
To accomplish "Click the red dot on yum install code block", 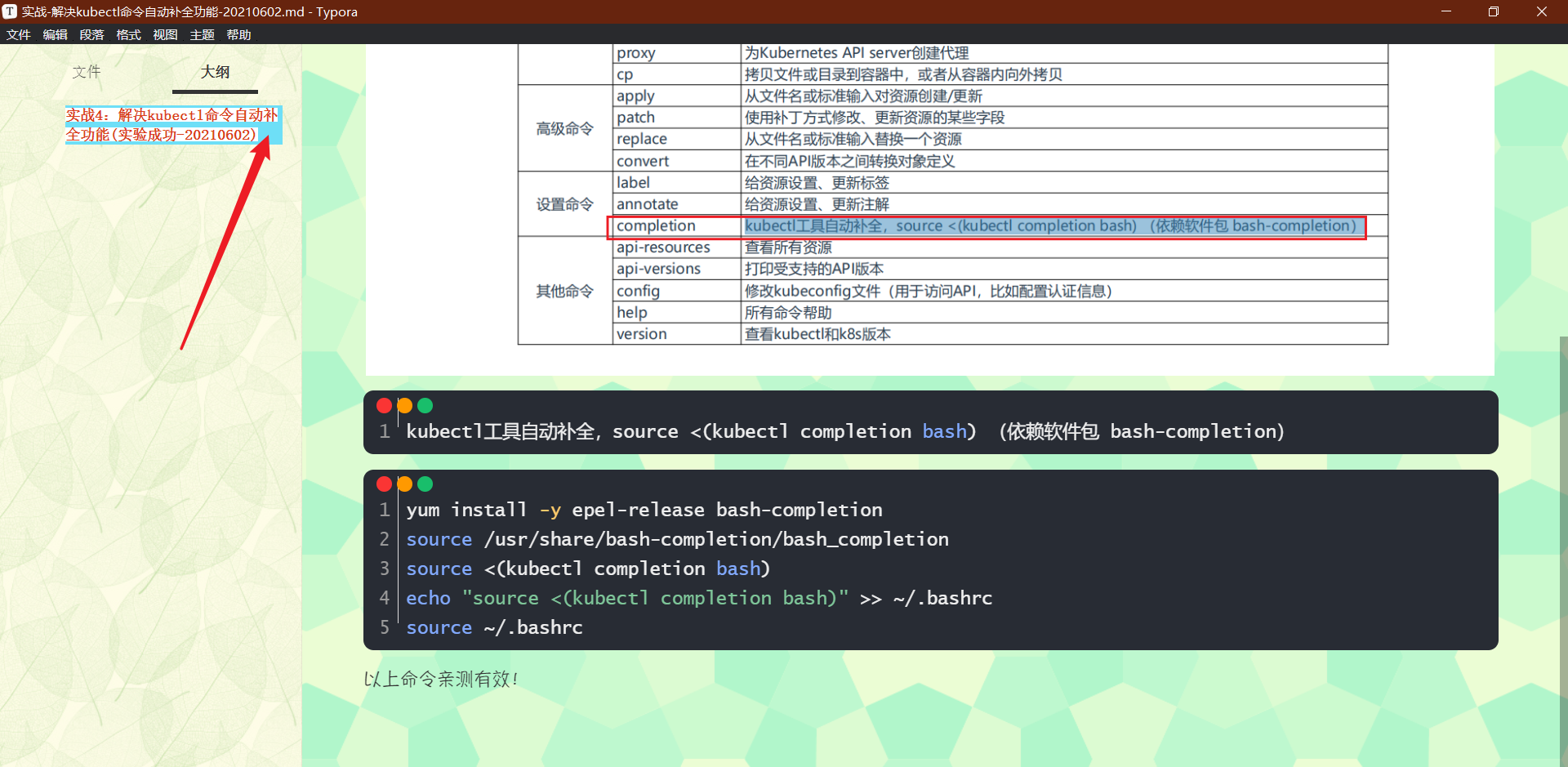I will click(x=384, y=484).
